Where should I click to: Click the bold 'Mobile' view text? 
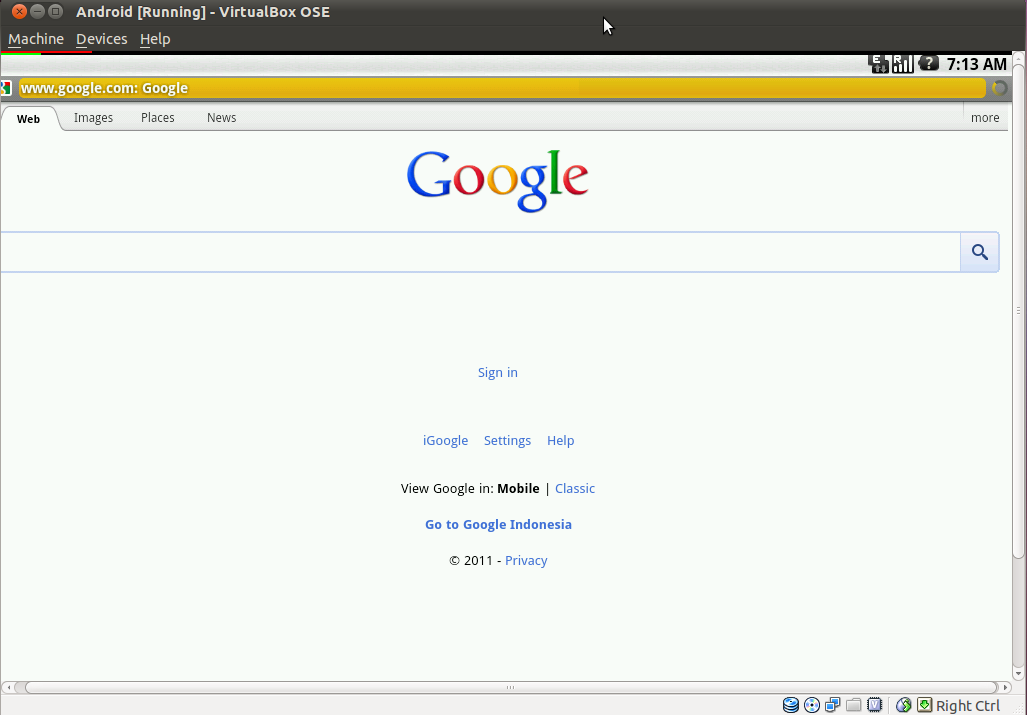click(x=518, y=488)
